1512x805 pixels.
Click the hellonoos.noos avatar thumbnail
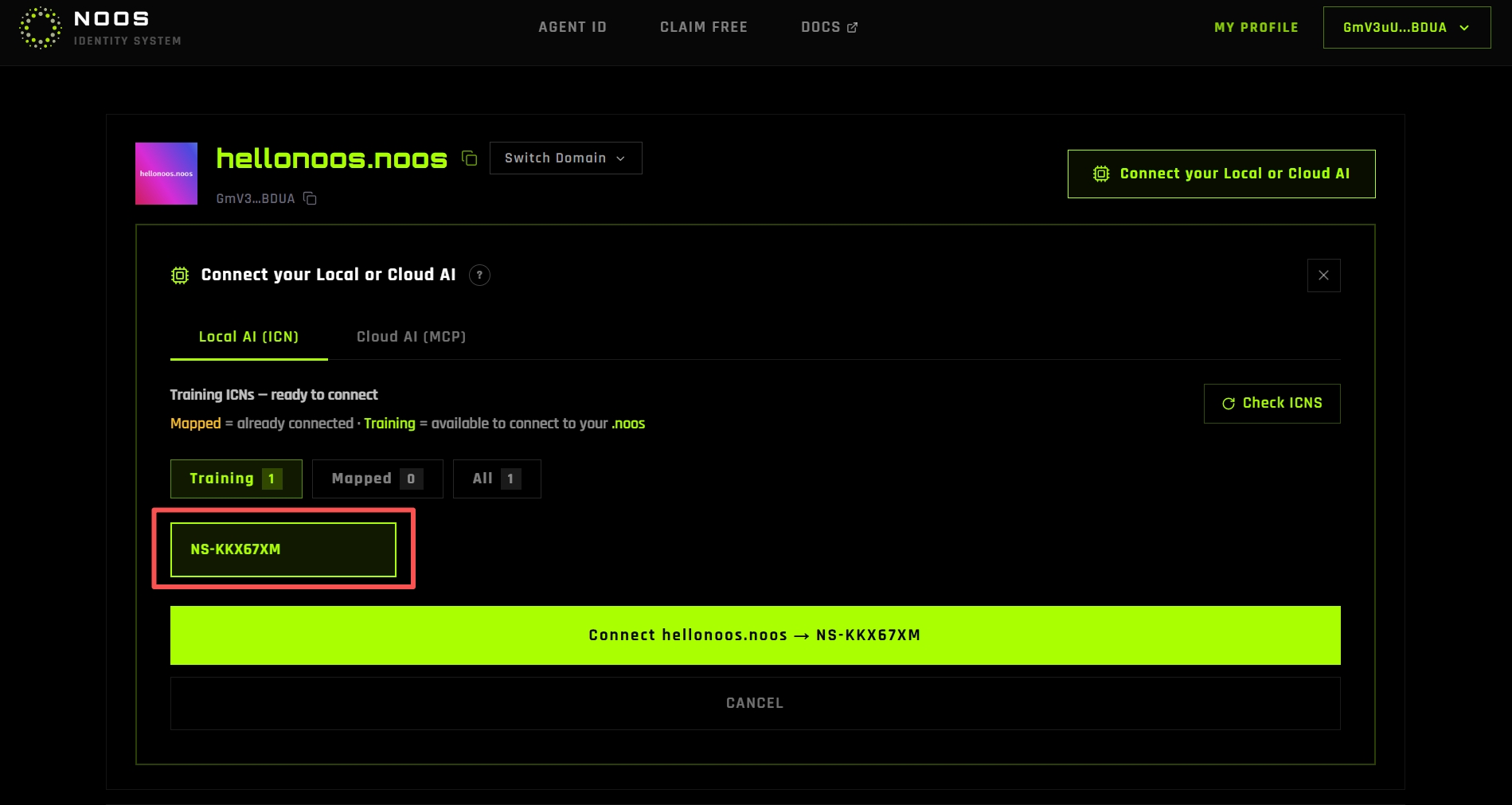tap(166, 174)
